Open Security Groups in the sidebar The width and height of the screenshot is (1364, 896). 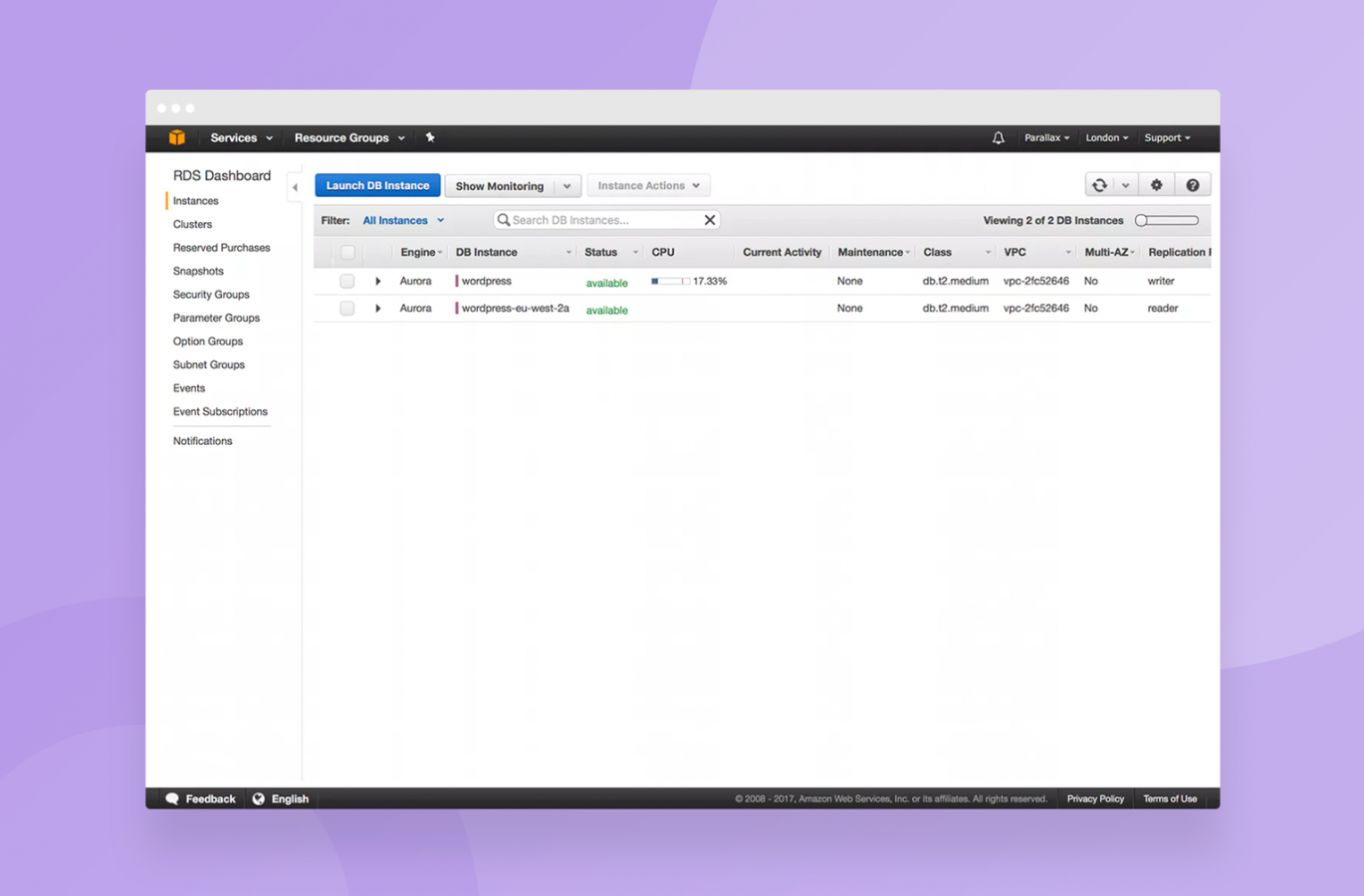pos(211,295)
